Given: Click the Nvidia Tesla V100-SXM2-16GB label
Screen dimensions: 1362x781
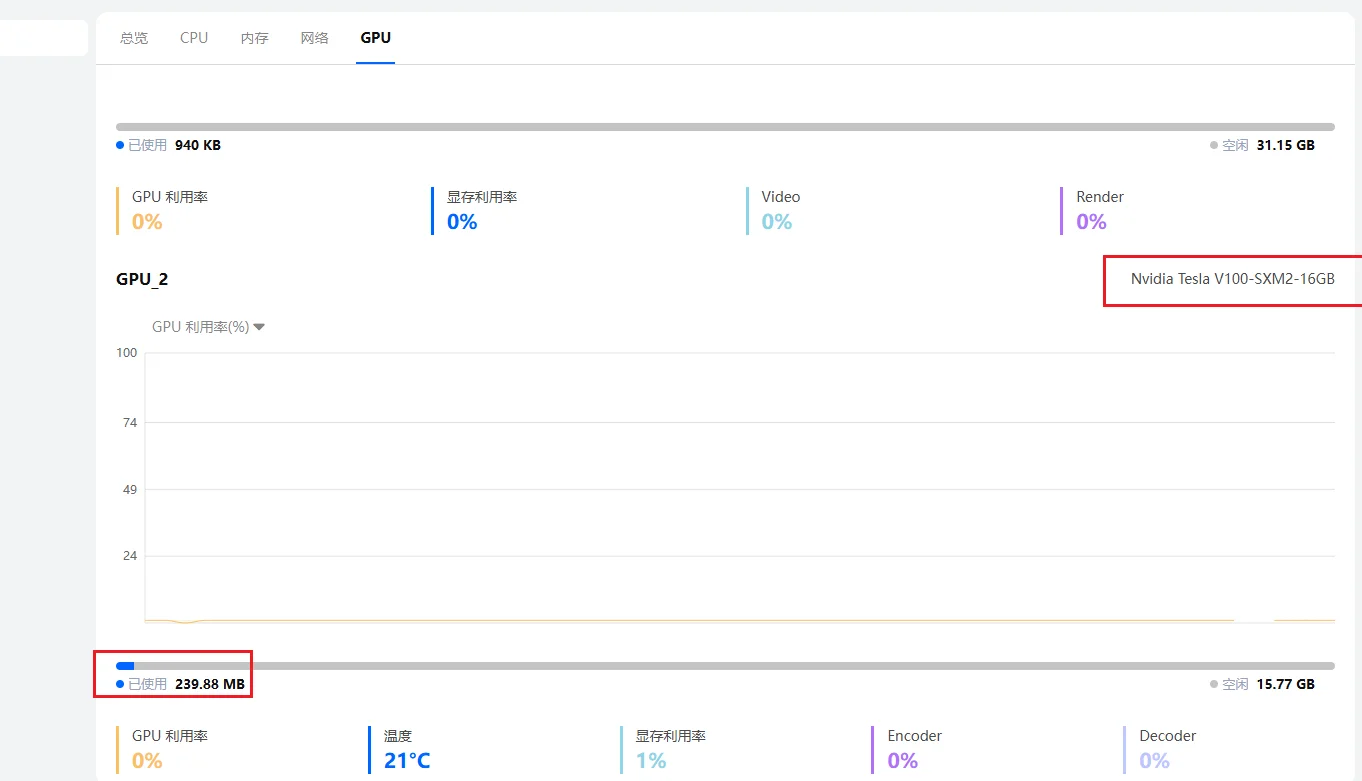Looking at the screenshot, I should tap(1232, 279).
